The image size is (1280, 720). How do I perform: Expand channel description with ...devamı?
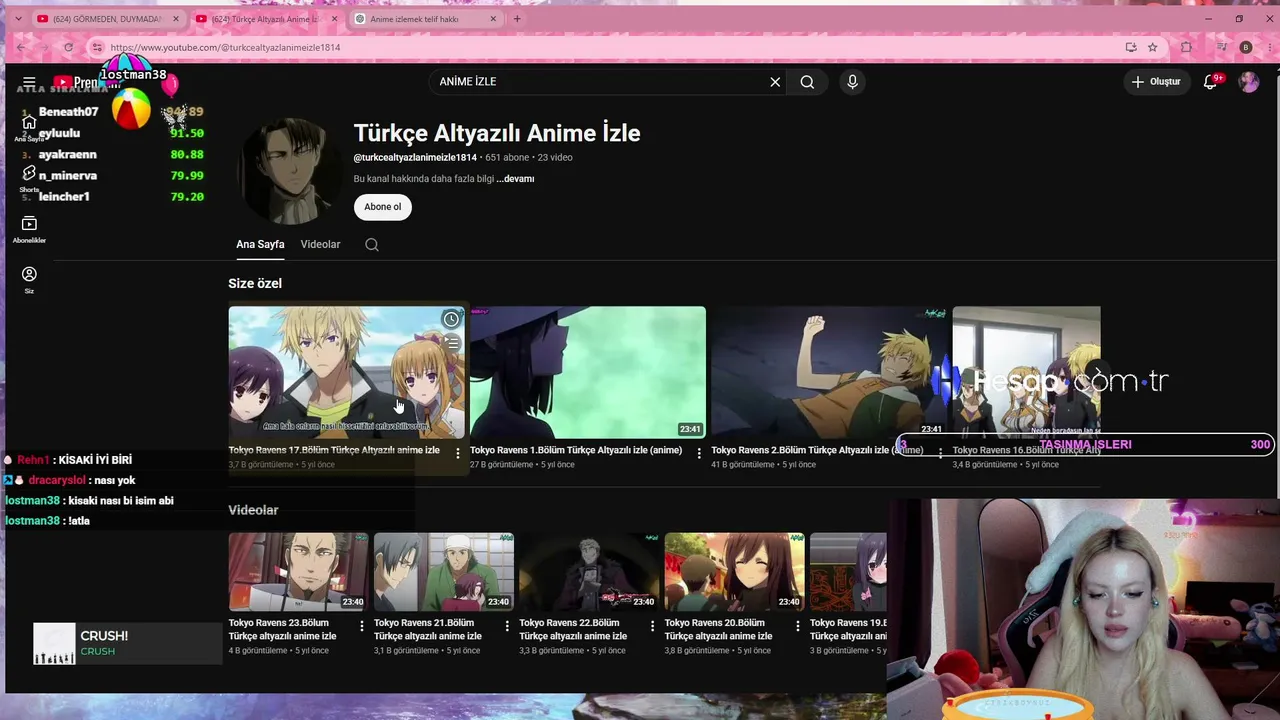(x=515, y=179)
